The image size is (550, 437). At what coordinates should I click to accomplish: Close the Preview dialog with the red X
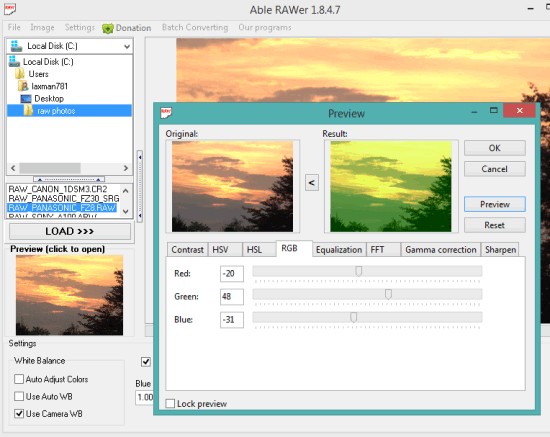[519, 111]
